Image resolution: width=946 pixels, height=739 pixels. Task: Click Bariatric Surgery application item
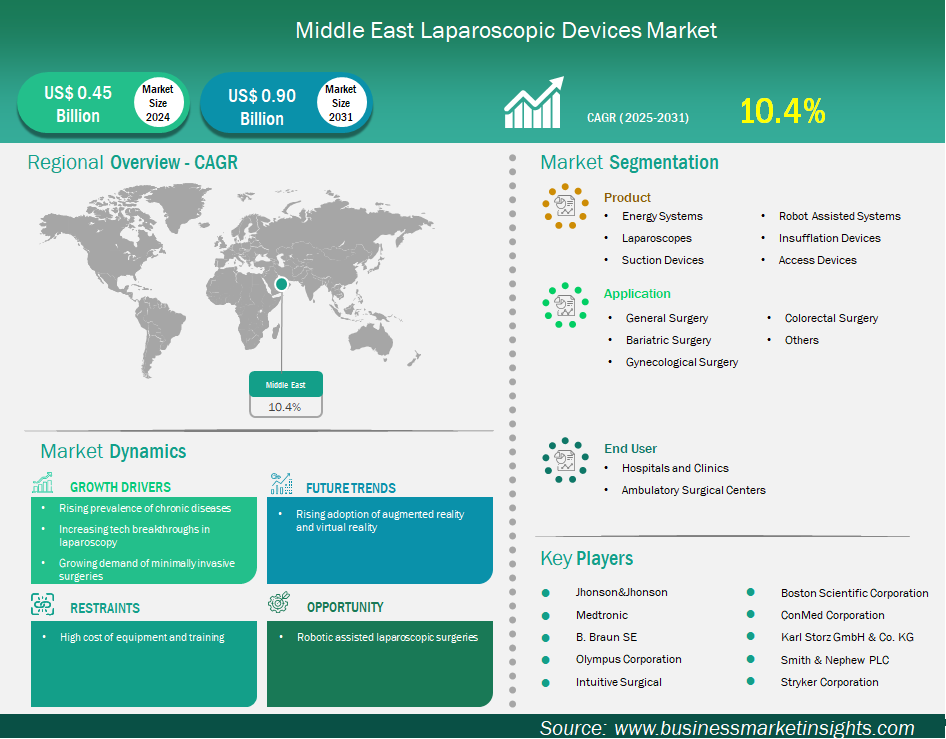(668, 340)
